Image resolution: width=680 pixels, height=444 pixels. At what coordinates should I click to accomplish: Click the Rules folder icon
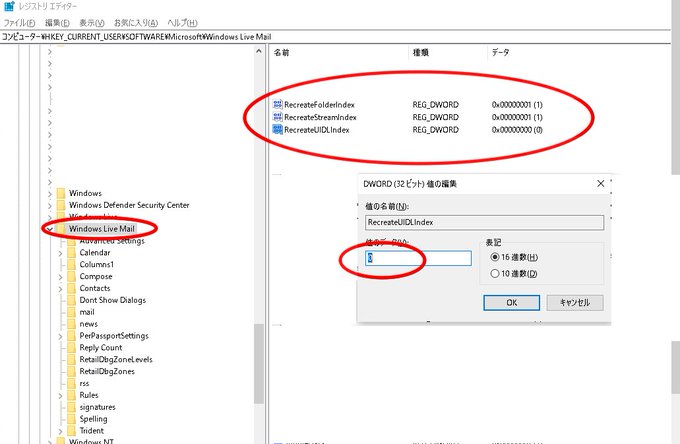pos(72,395)
